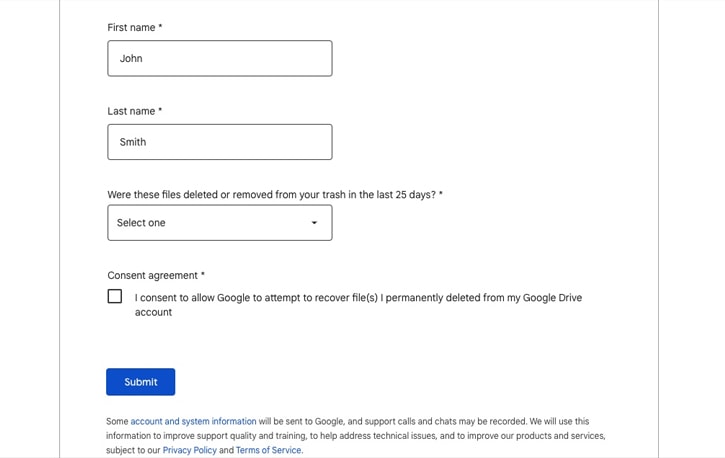Check the consent agreement checkbox
Screen dimensions: 725x458
[x=115, y=296]
